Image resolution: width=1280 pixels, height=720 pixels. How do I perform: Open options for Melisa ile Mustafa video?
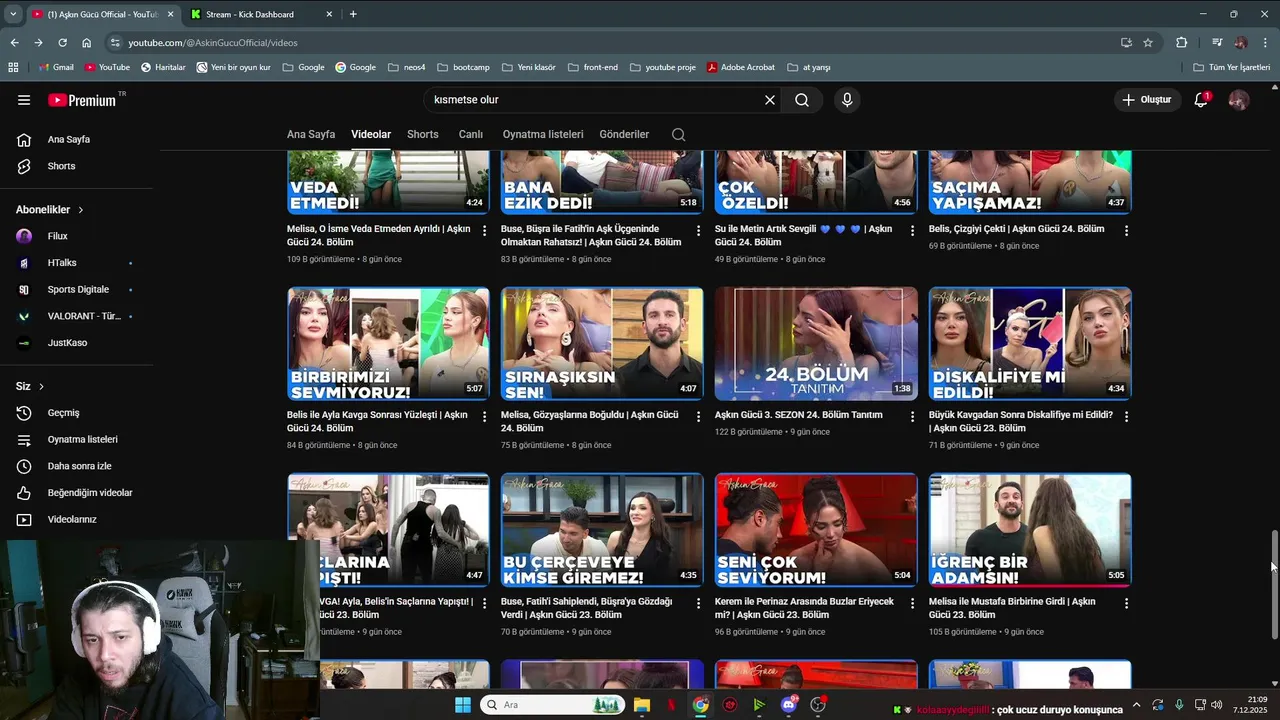[1127, 603]
